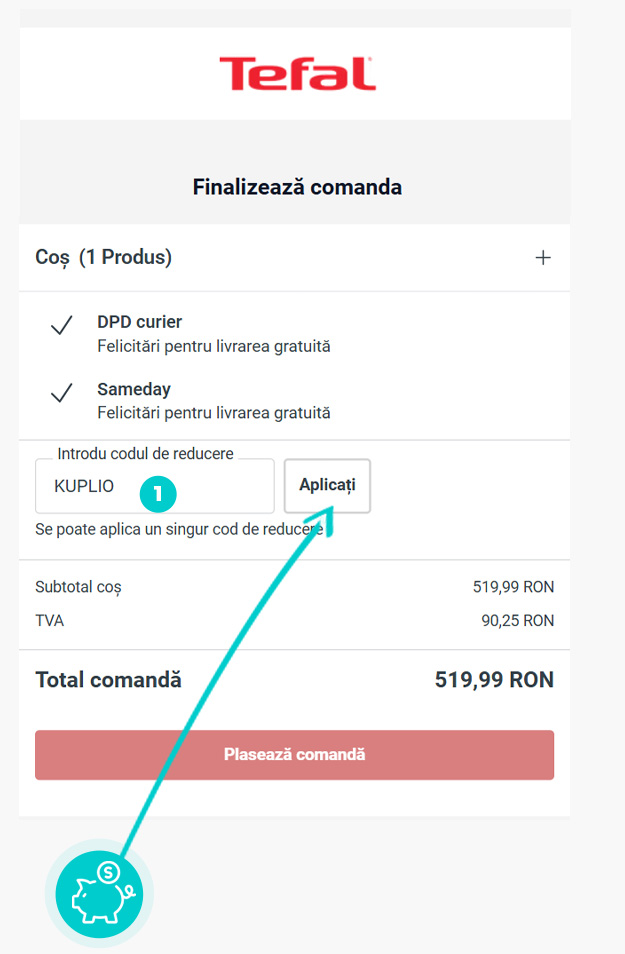Click the plus icon beside Coș (1 Produs)

coord(542,257)
